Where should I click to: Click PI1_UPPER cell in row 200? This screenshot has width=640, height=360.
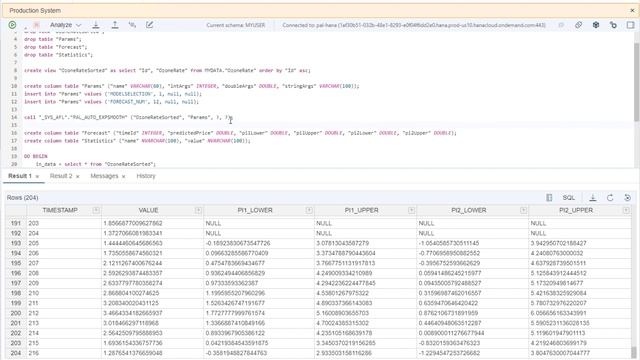365,313
